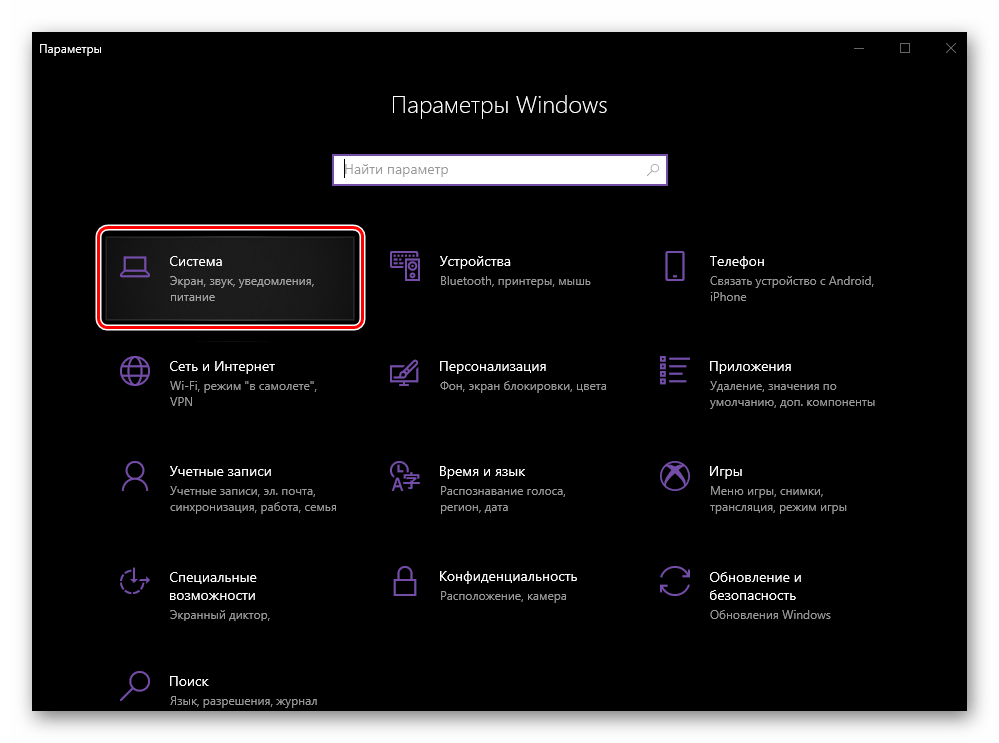The width and height of the screenshot is (999, 743).
Task: Open the Сеть и Интернет title
Action: (x=222, y=366)
